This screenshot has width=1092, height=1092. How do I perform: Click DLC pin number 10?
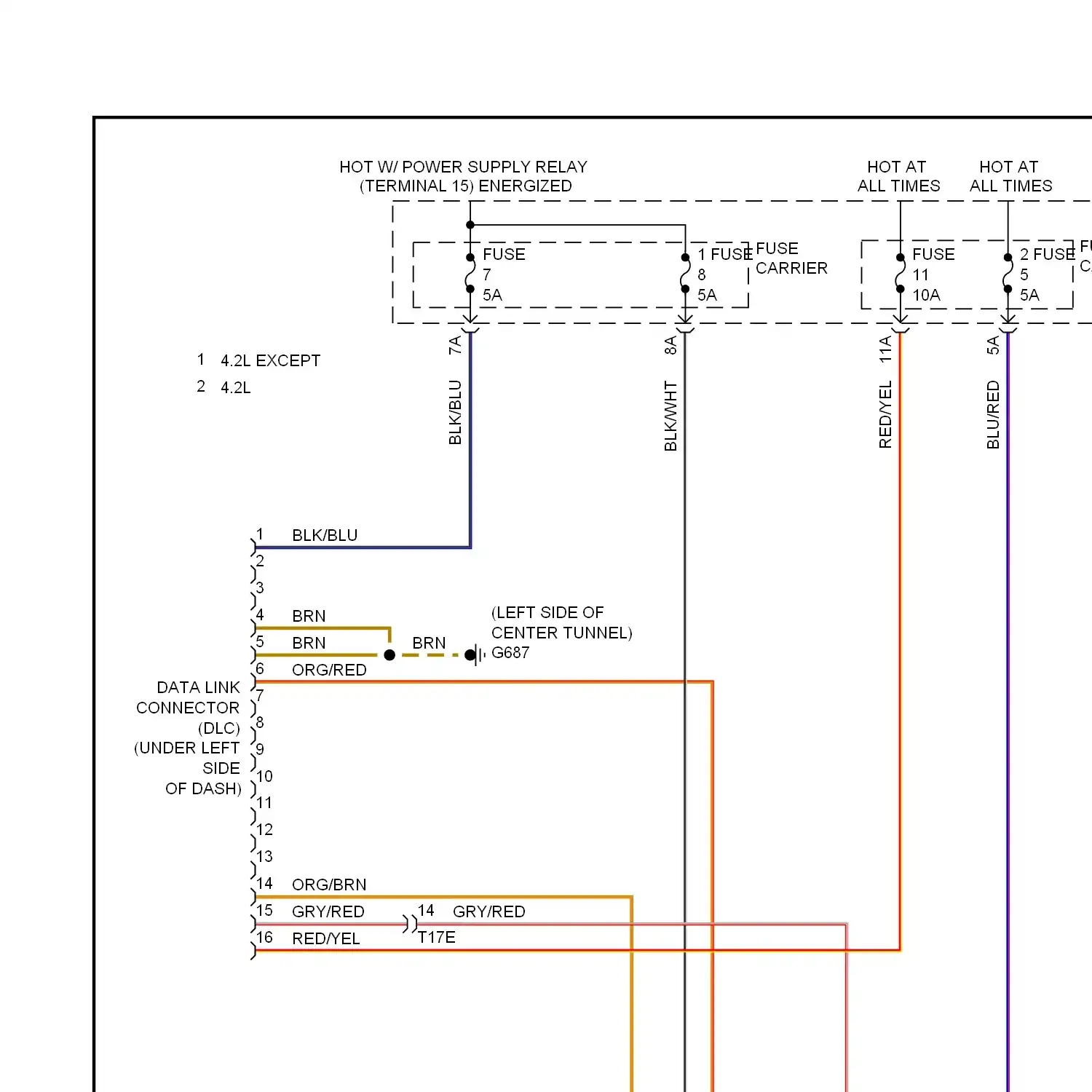(264, 776)
